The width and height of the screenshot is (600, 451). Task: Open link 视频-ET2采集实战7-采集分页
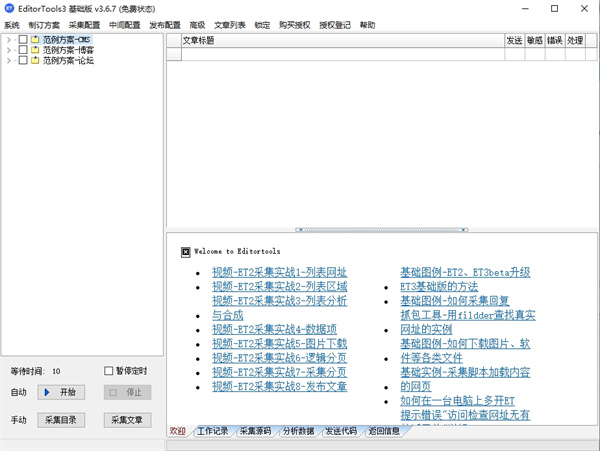click(280, 372)
